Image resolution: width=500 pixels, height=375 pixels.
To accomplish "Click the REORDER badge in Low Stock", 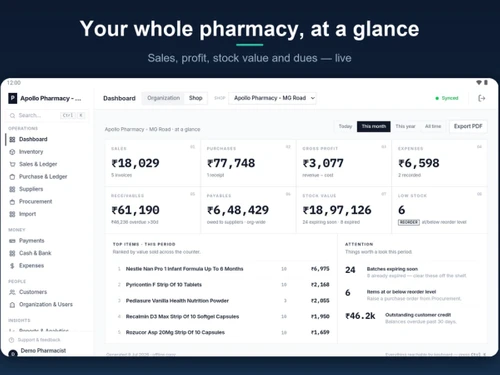I will coord(409,222).
